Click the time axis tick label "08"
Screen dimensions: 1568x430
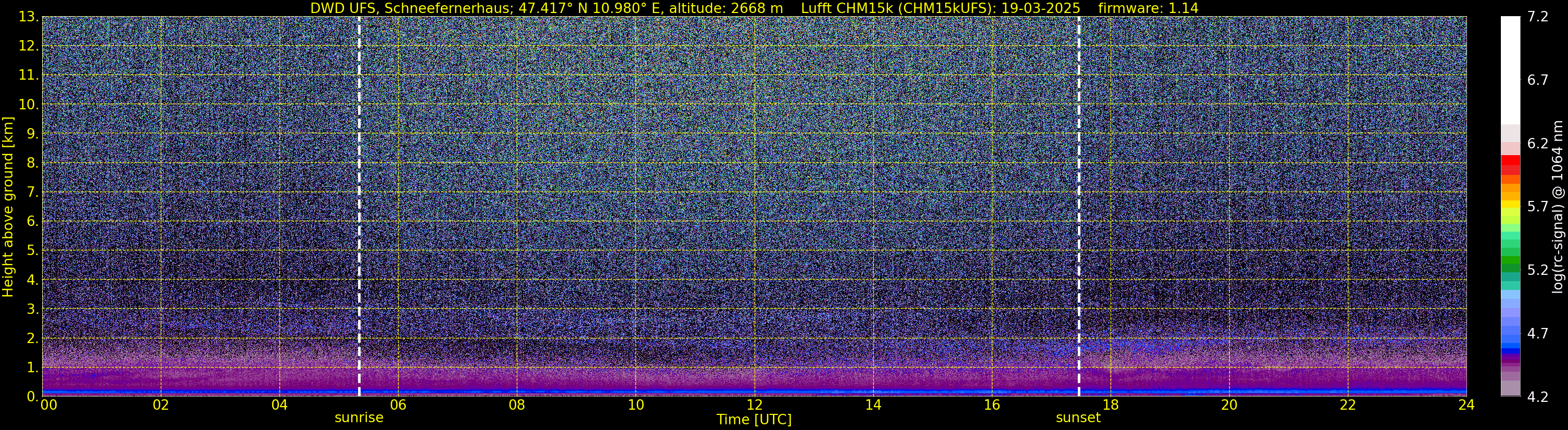pyautogui.click(x=517, y=405)
